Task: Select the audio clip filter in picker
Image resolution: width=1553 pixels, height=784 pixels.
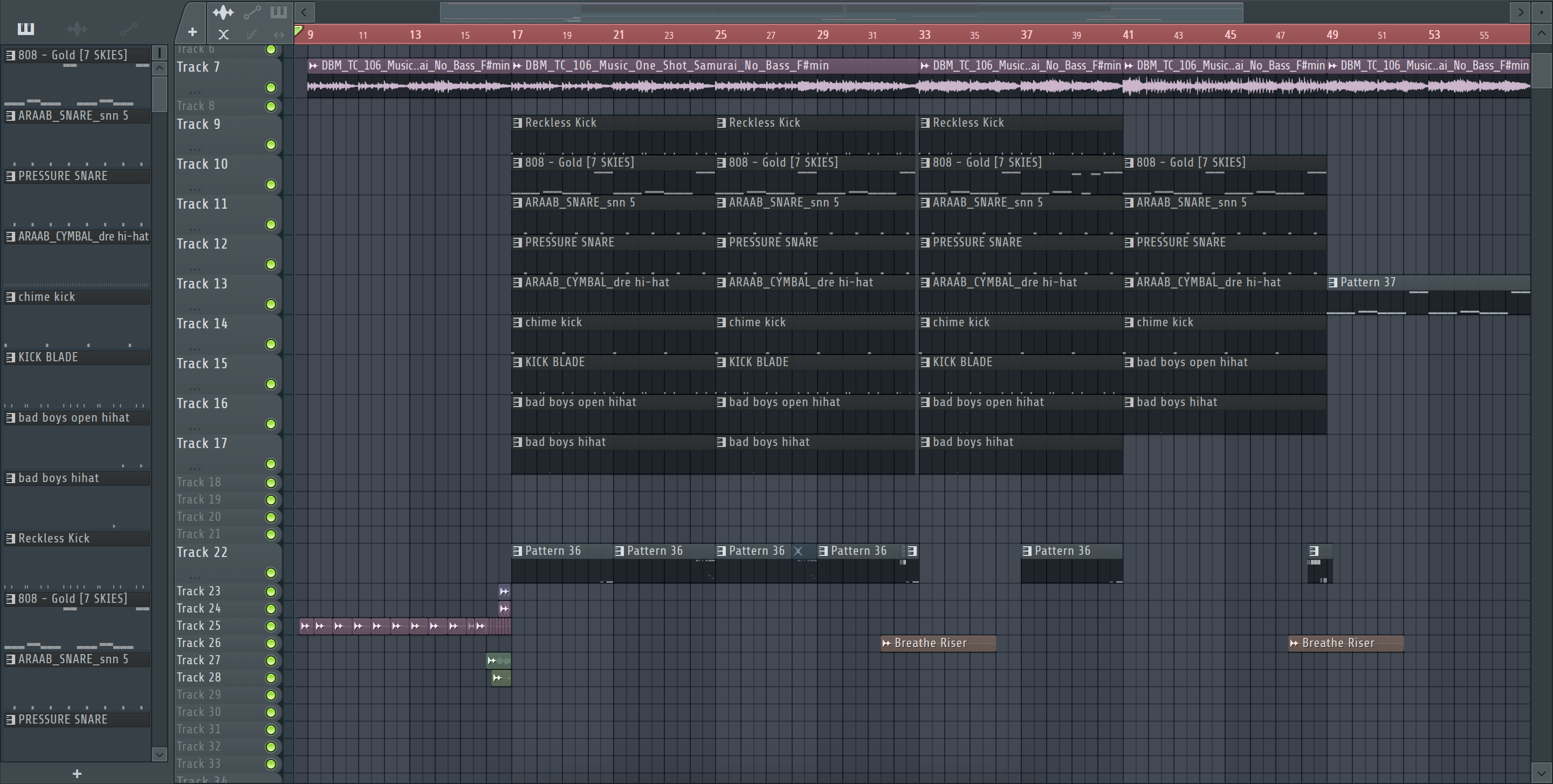Action: coord(77,29)
